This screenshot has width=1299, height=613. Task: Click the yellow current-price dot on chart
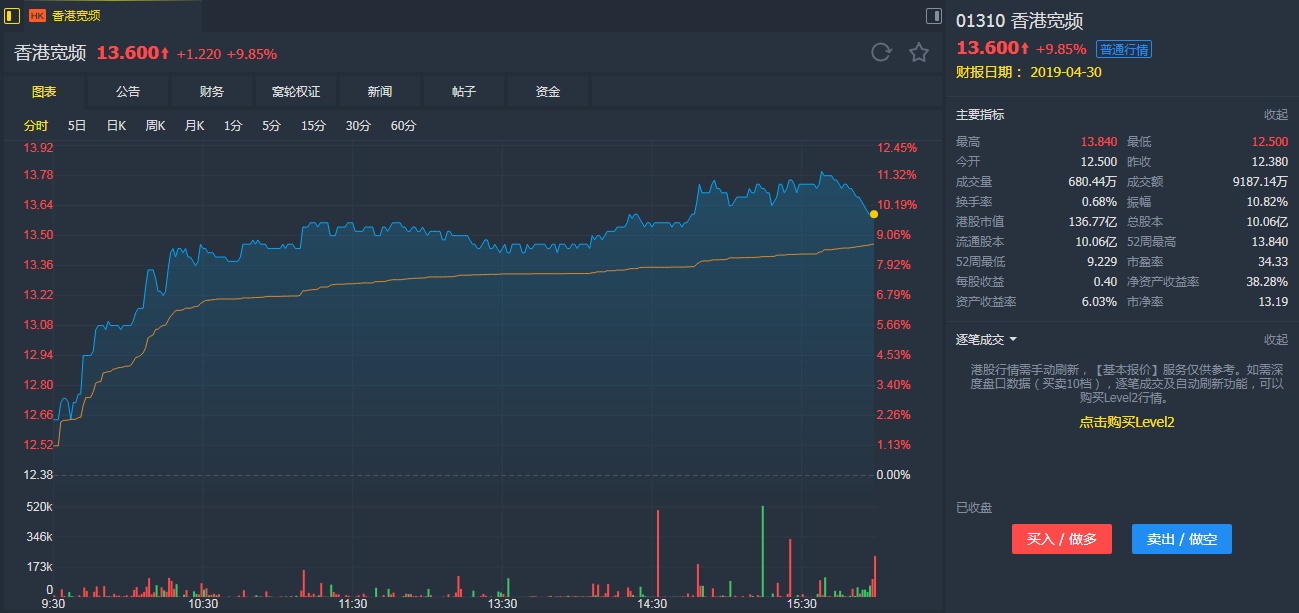[874, 214]
